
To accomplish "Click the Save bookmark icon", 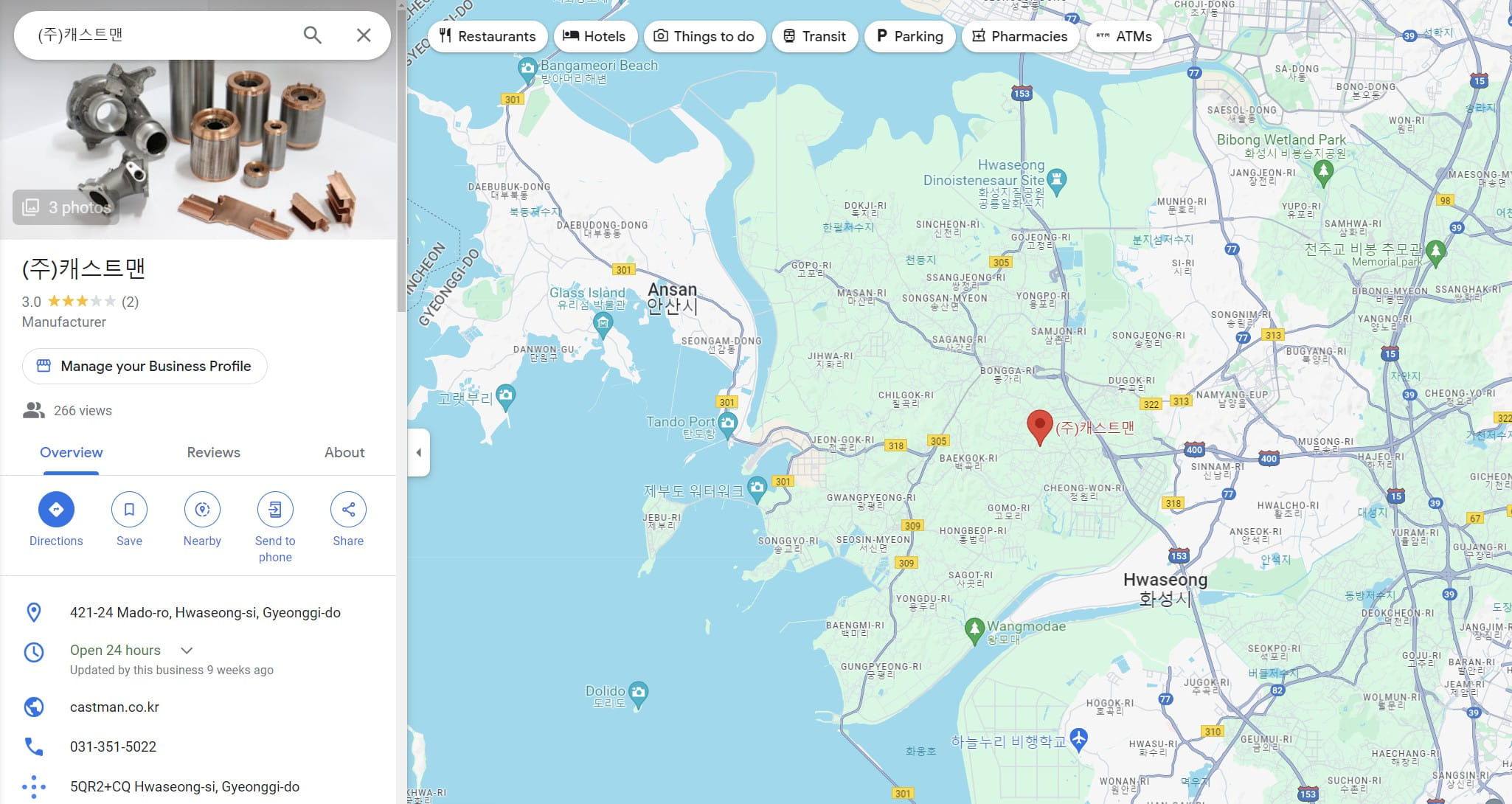I will pyautogui.click(x=129, y=509).
